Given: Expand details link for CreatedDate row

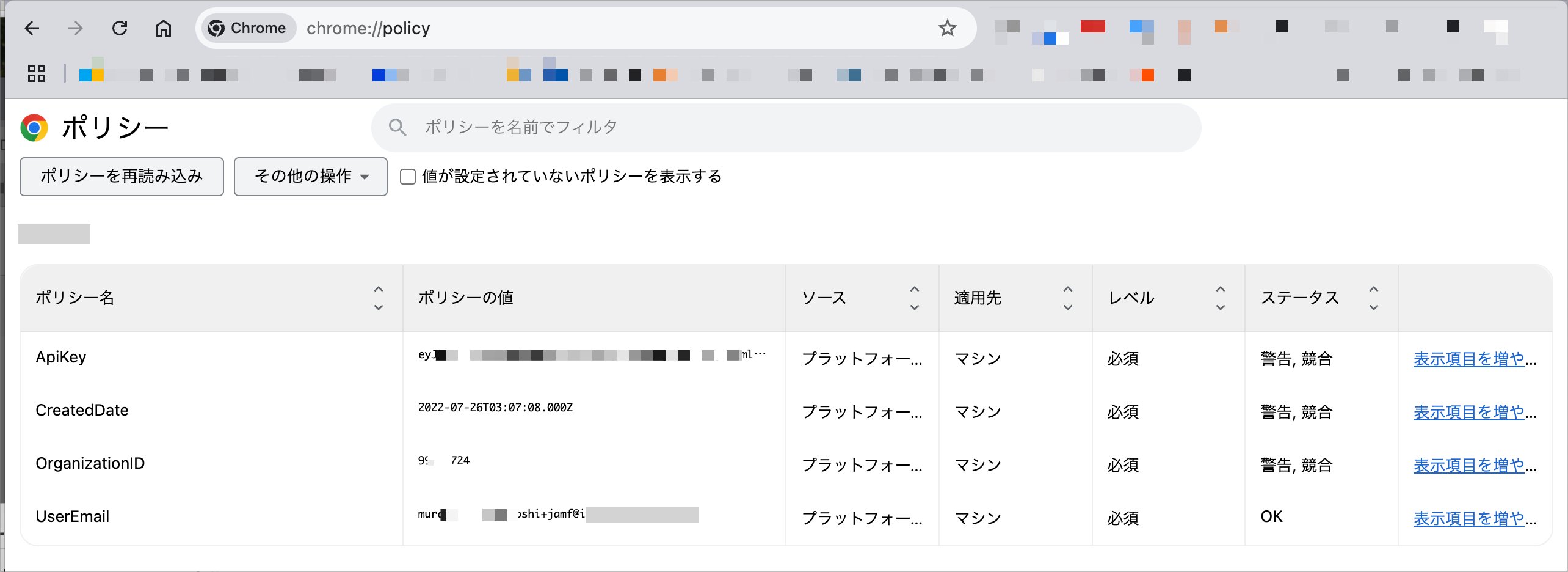Looking at the screenshot, I should coord(1475,412).
